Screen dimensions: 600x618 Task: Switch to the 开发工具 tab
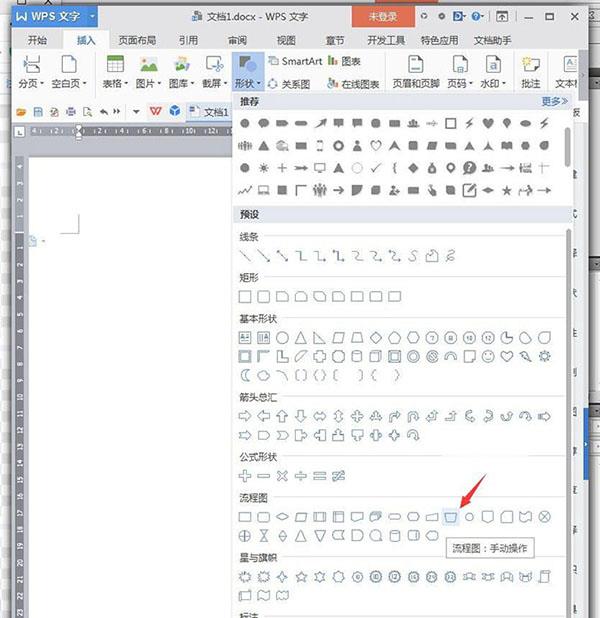pyautogui.click(x=386, y=40)
